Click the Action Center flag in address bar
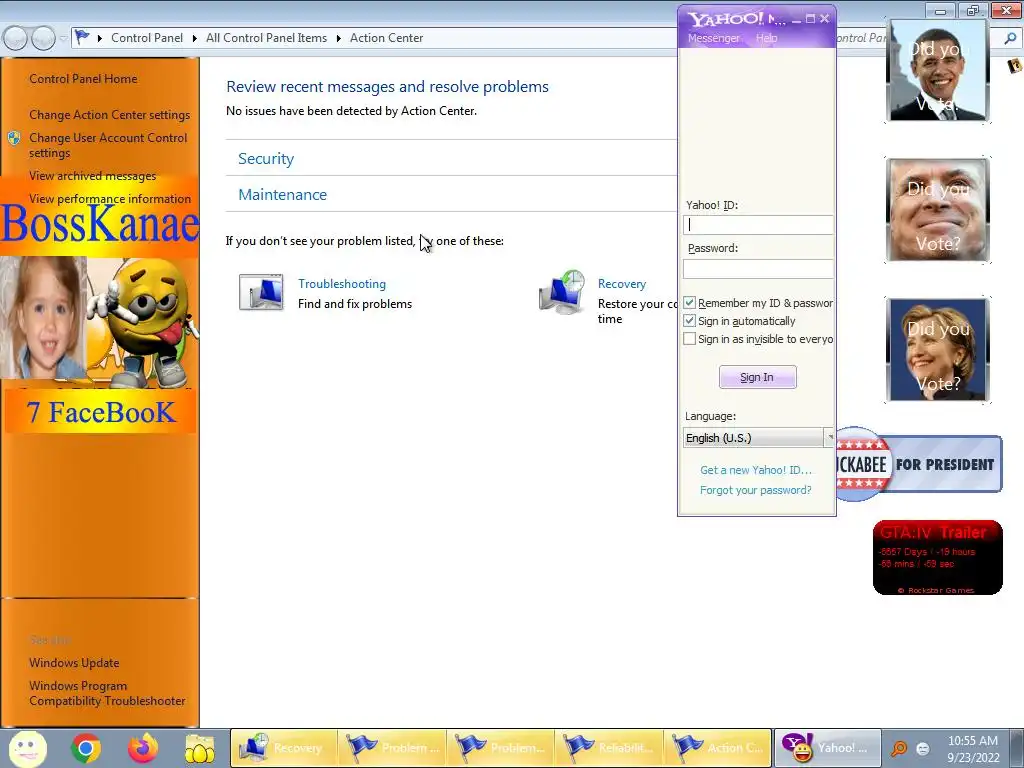The height and width of the screenshot is (768, 1024). click(x=82, y=37)
